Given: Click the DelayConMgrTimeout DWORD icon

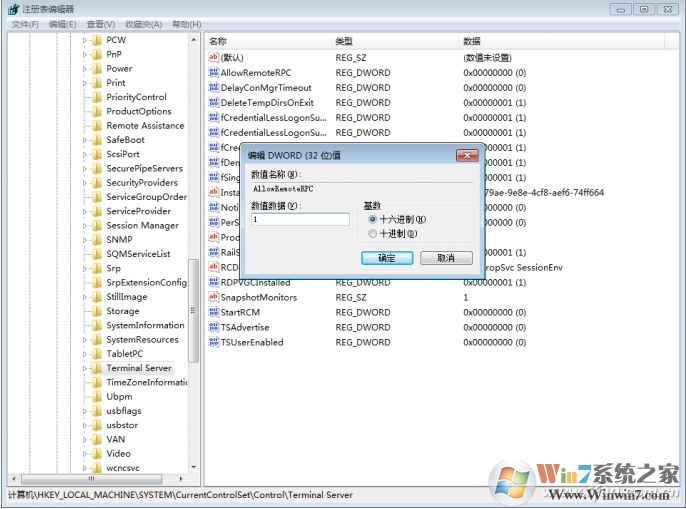Looking at the screenshot, I should click(x=214, y=88).
